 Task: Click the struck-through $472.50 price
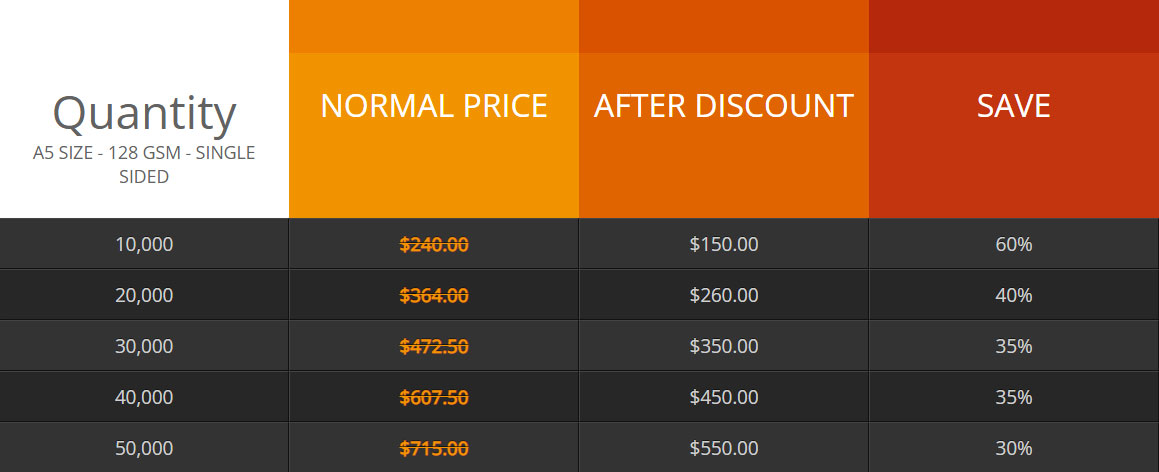coord(434,346)
